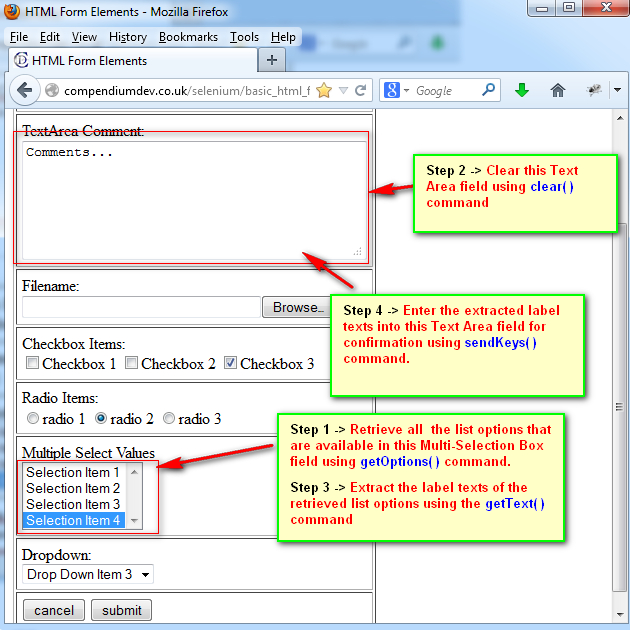Screen dimensions: 630x630
Task: Close the Firefox window
Action: click(x=605, y=8)
